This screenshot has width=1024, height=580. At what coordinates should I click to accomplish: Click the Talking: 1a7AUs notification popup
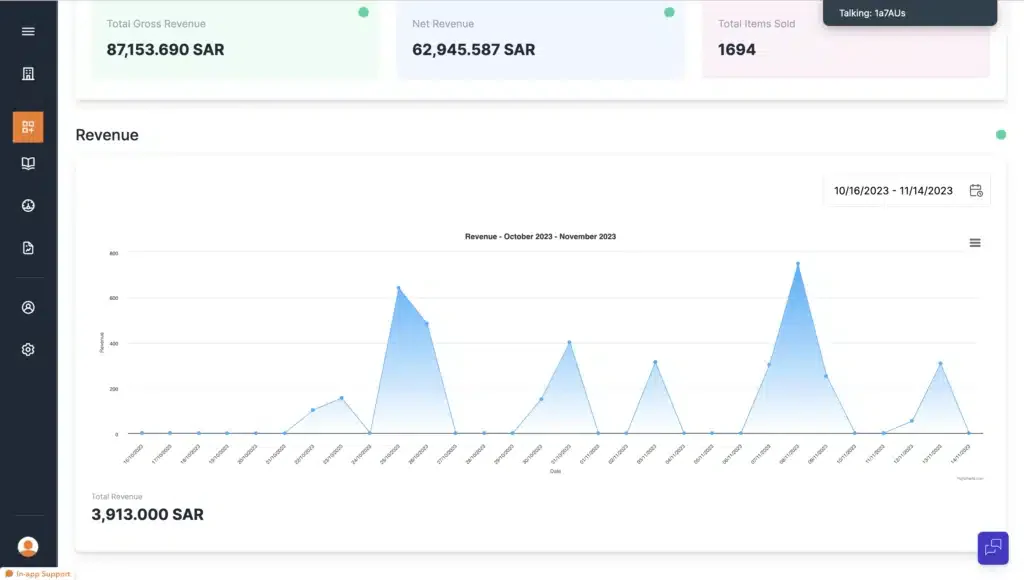pyautogui.click(x=910, y=12)
